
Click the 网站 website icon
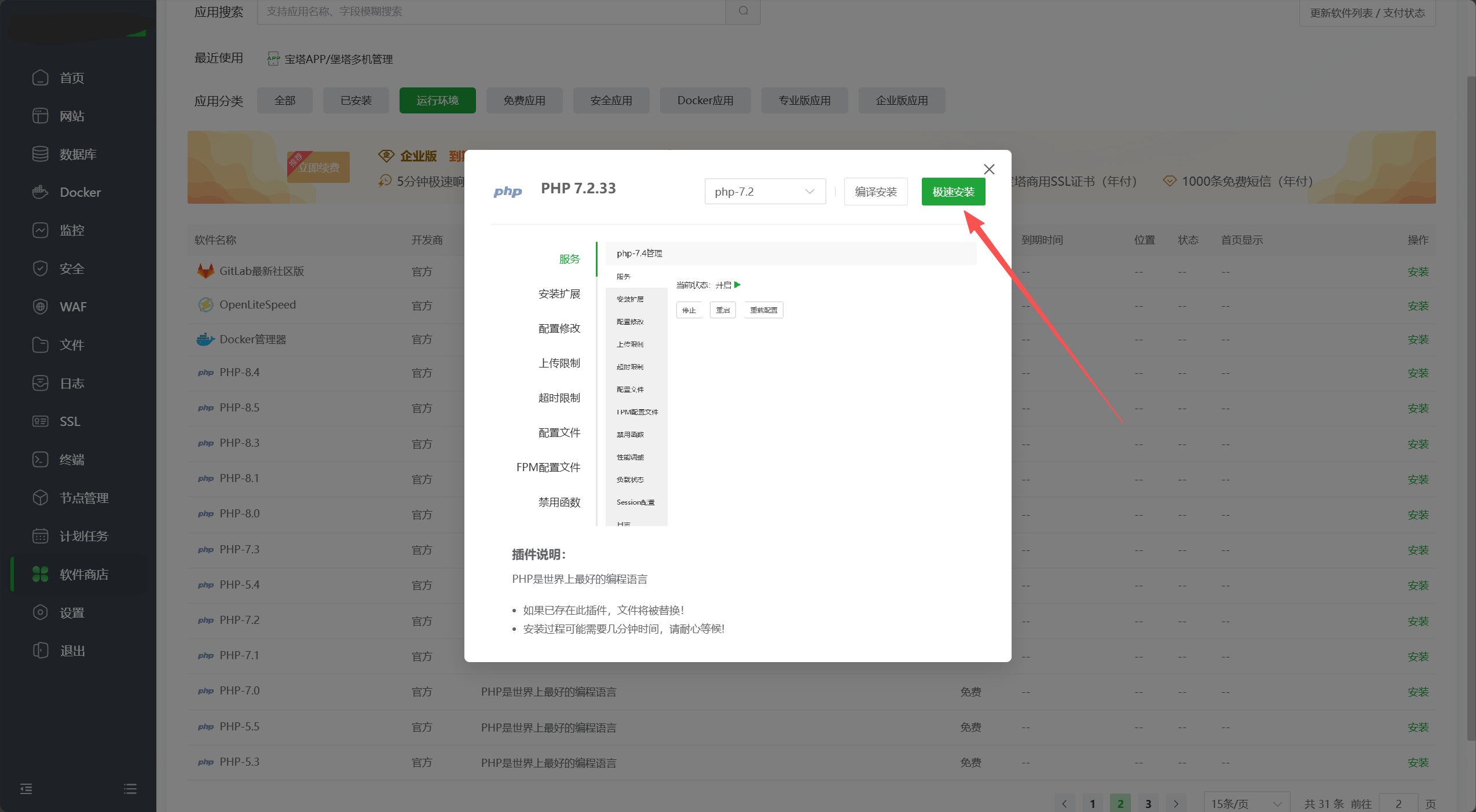point(40,116)
